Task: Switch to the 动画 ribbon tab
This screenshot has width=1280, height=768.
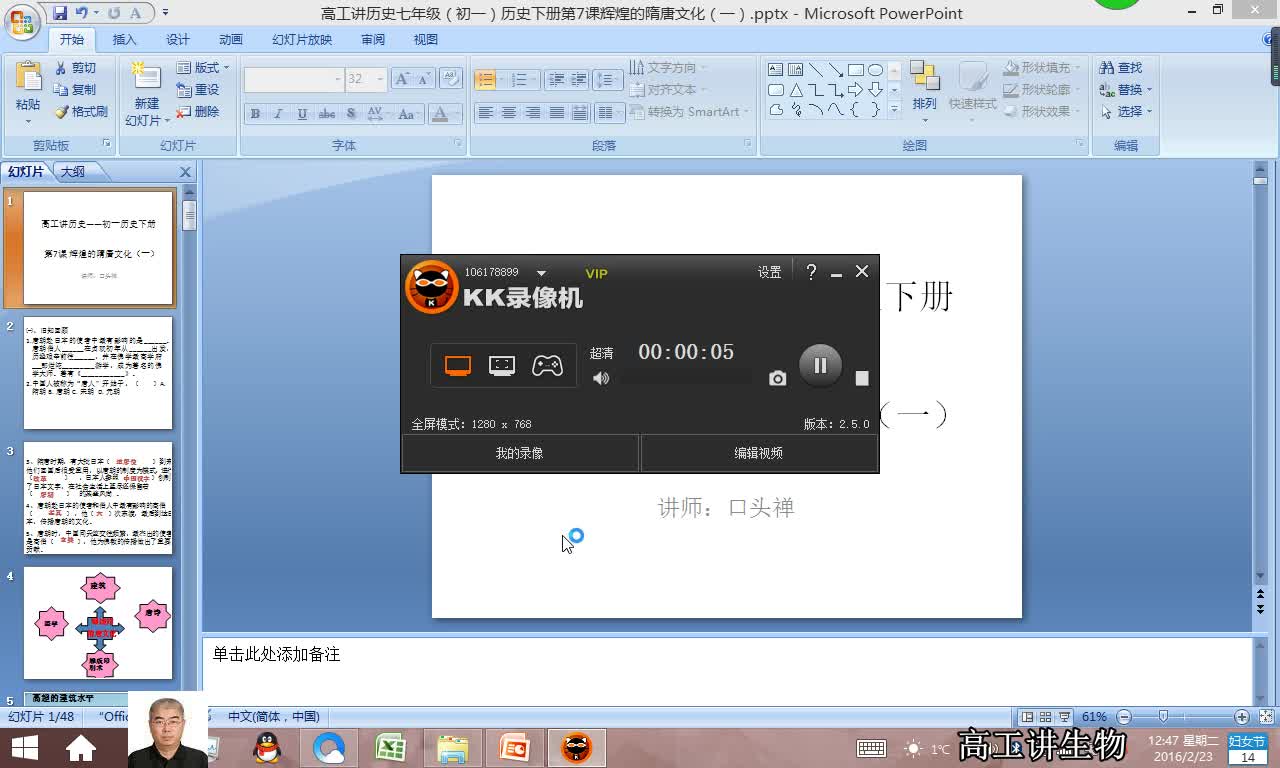Action: [231, 39]
